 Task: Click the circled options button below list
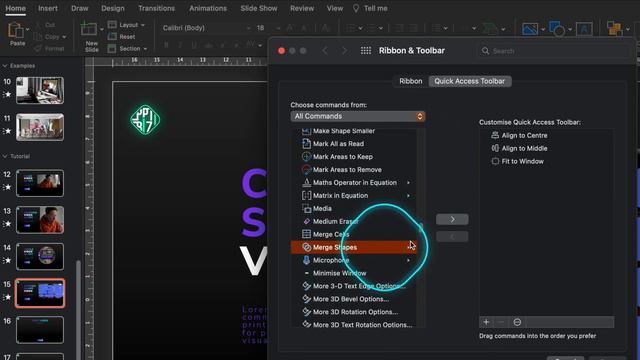(517, 322)
